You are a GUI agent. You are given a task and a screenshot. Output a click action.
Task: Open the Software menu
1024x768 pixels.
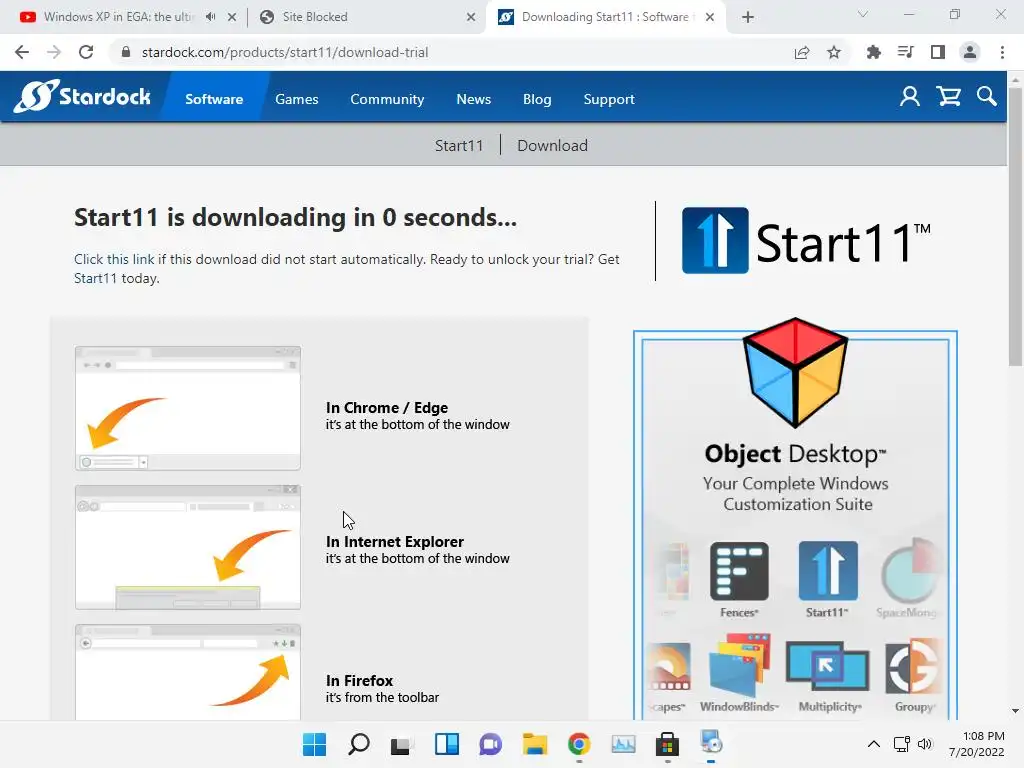[x=214, y=99]
